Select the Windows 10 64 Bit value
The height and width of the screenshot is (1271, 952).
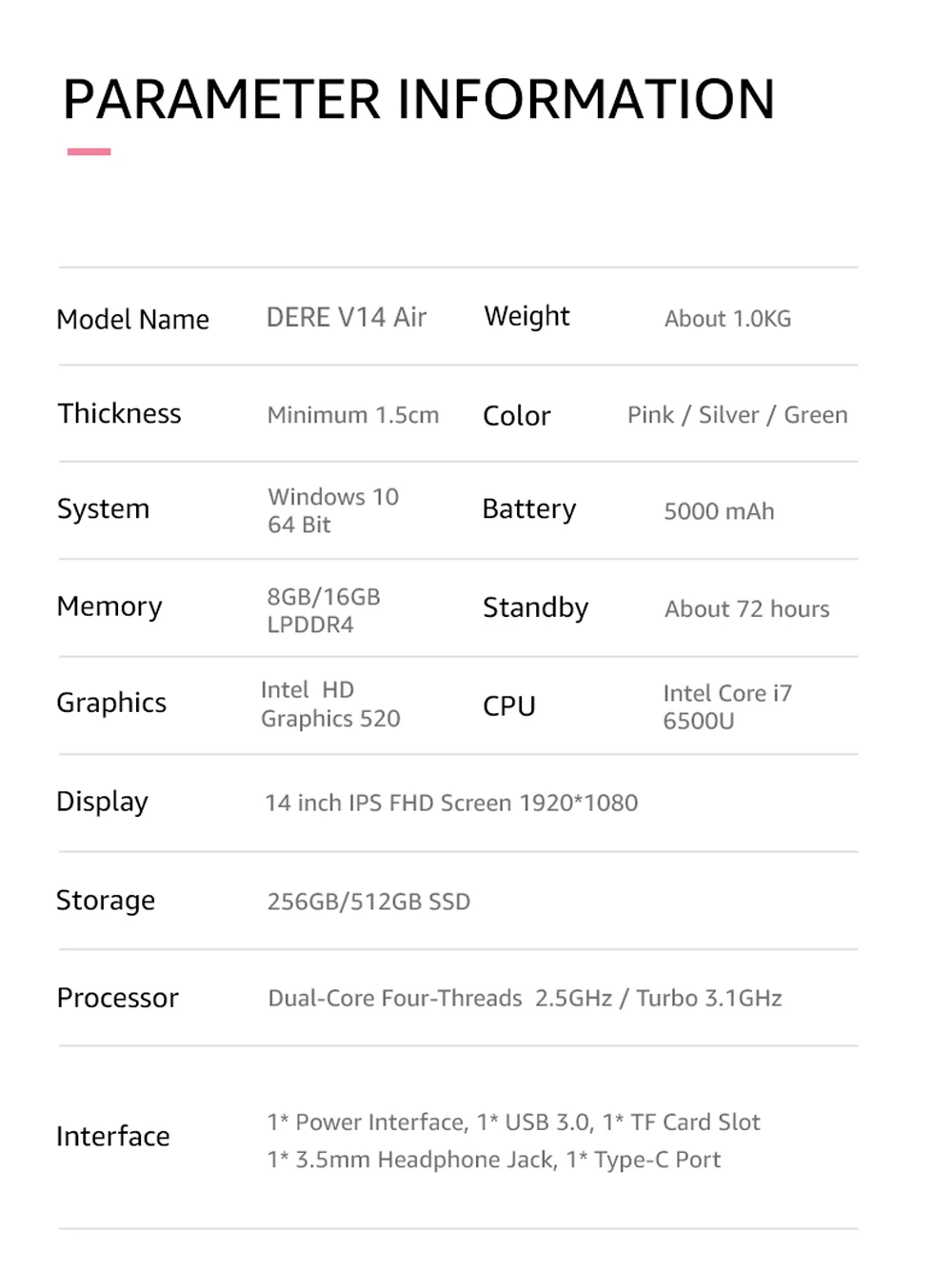point(332,510)
